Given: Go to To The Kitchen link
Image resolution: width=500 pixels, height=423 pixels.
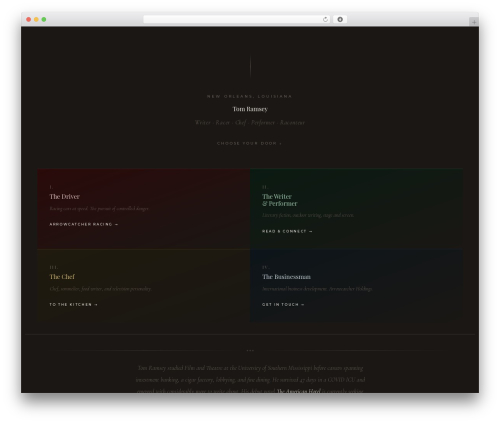Looking at the screenshot, I should (74, 304).
